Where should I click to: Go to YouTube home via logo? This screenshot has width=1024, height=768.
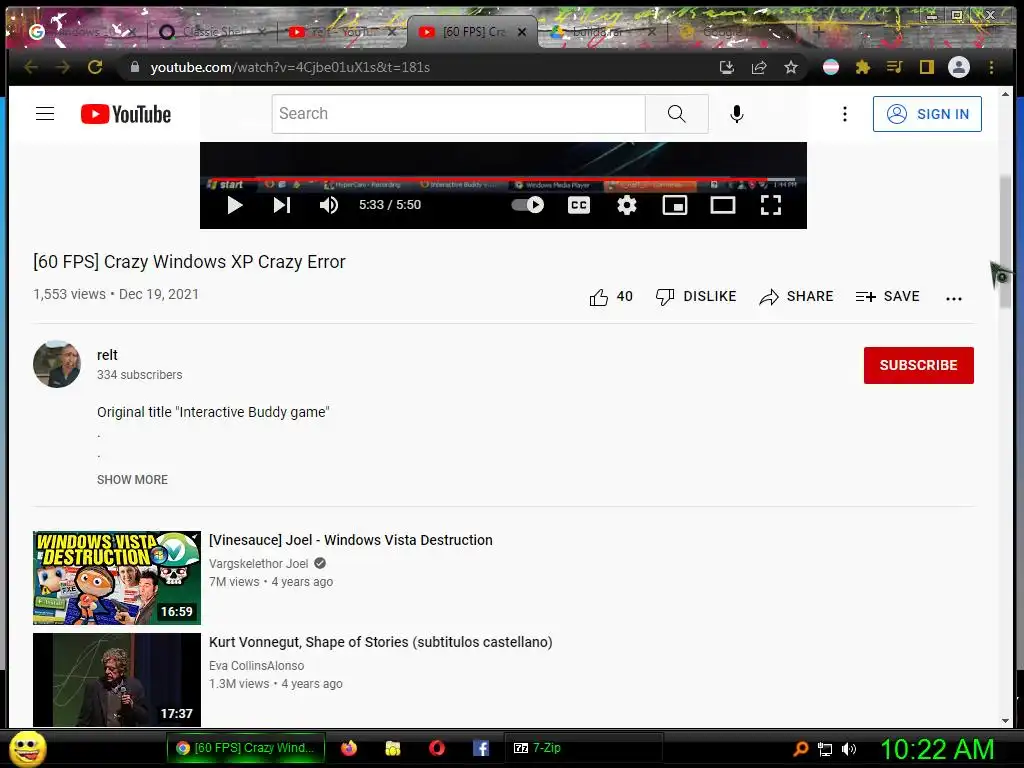[x=126, y=114]
